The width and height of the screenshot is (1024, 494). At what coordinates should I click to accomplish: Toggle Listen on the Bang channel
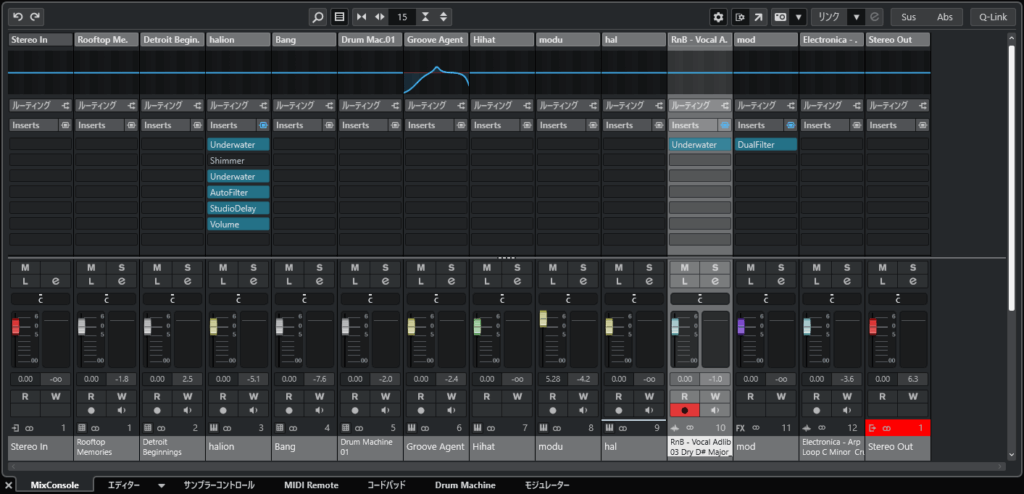[289, 281]
